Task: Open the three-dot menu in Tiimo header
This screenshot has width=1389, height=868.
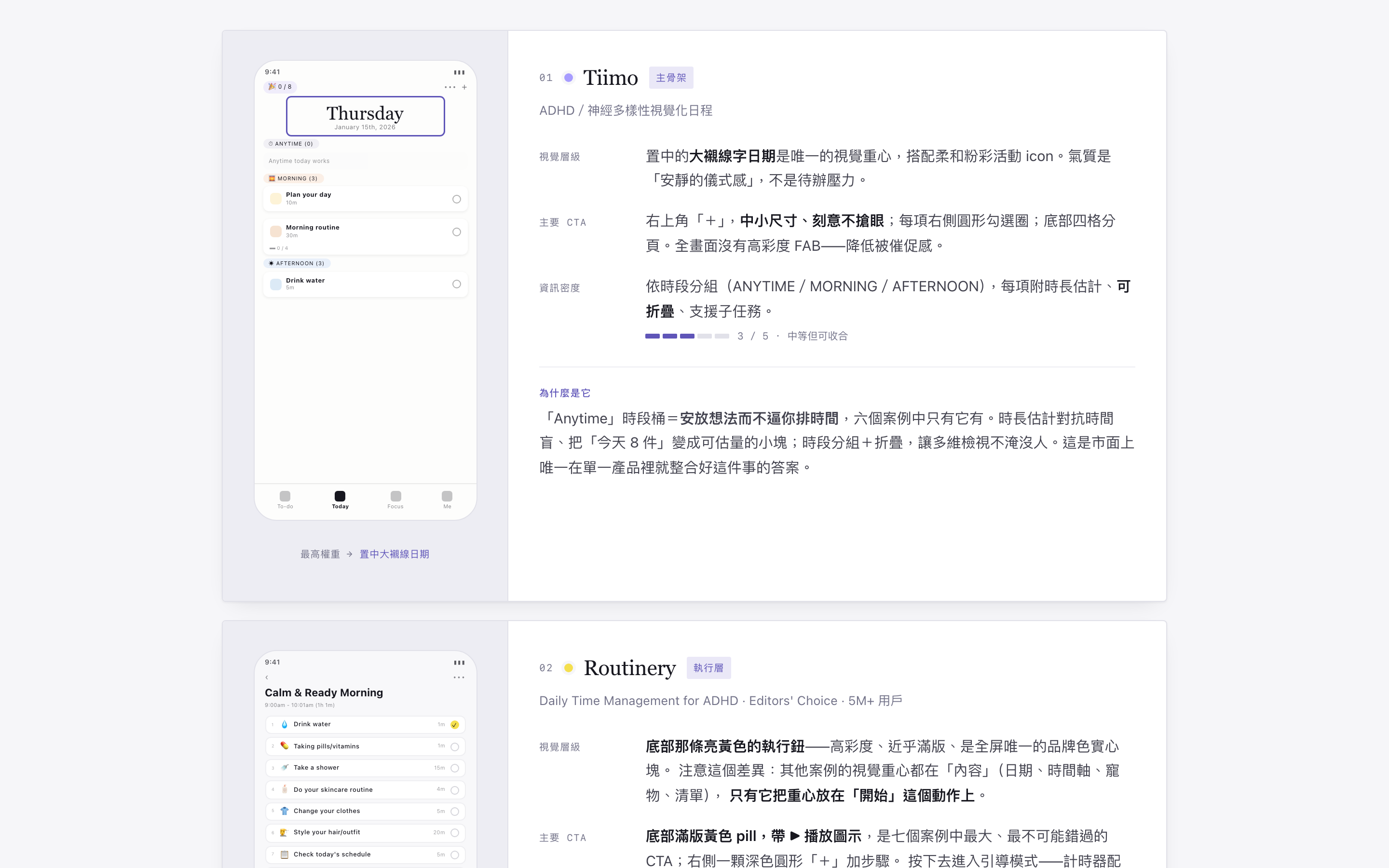Action: click(x=450, y=87)
